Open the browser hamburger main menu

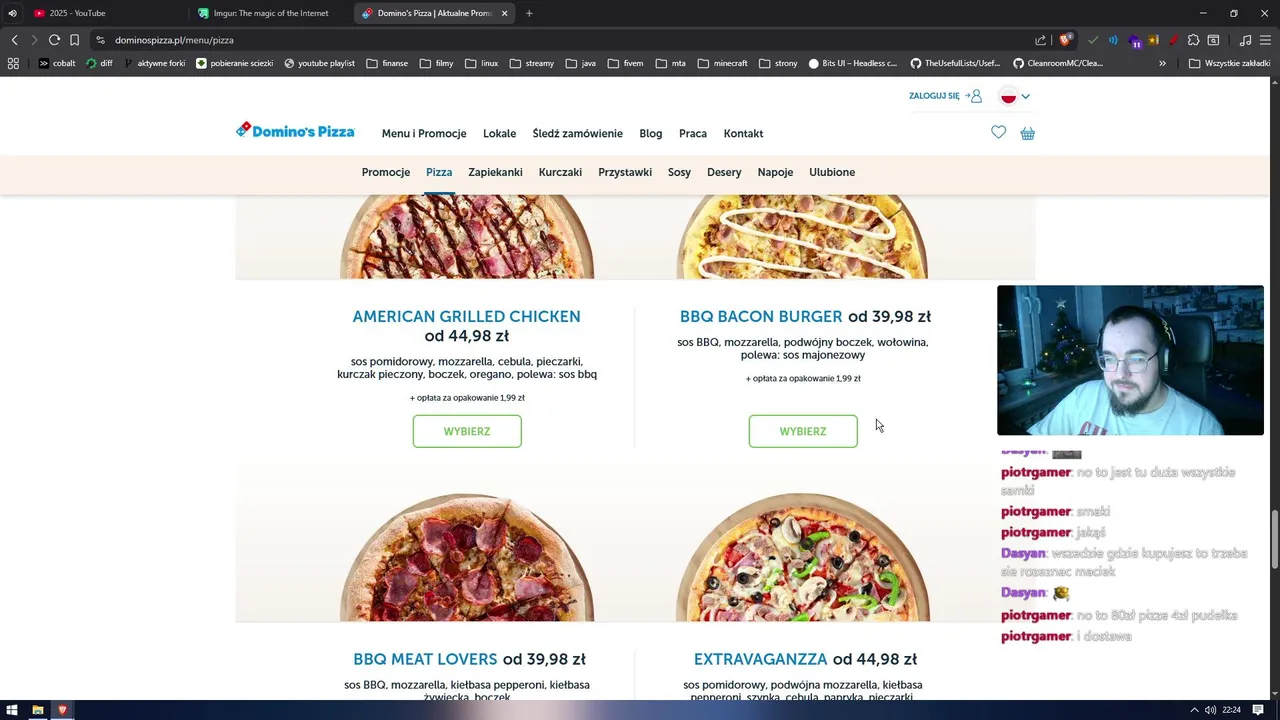pyautogui.click(x=1265, y=40)
